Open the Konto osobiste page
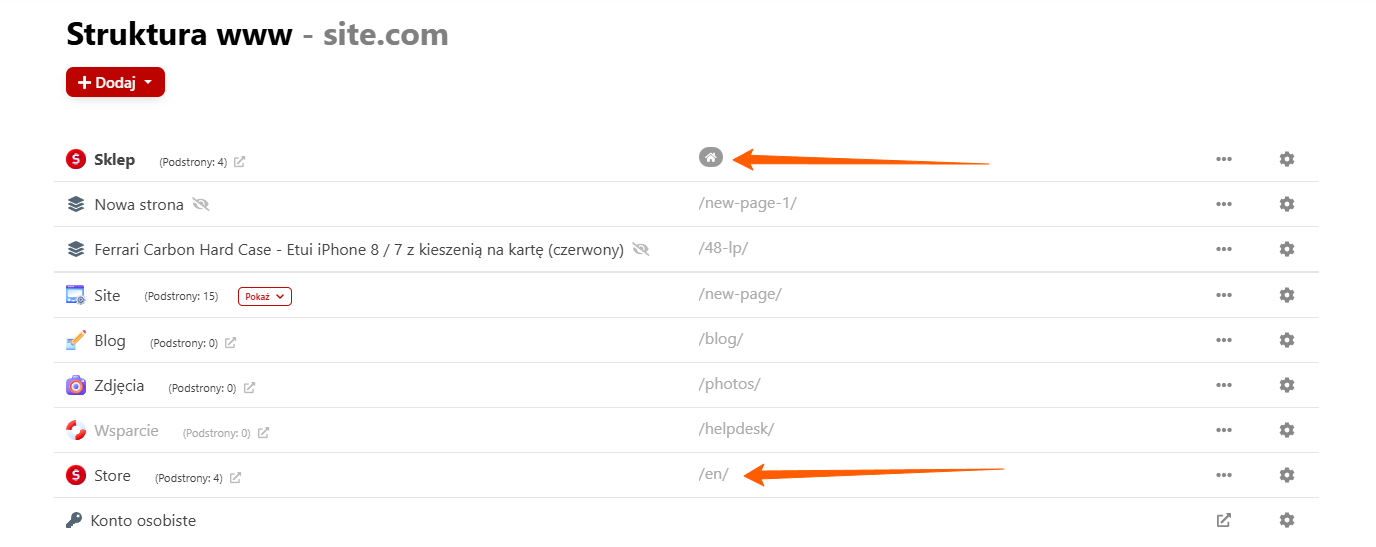Screen dimensions: 1376x547 [143, 521]
